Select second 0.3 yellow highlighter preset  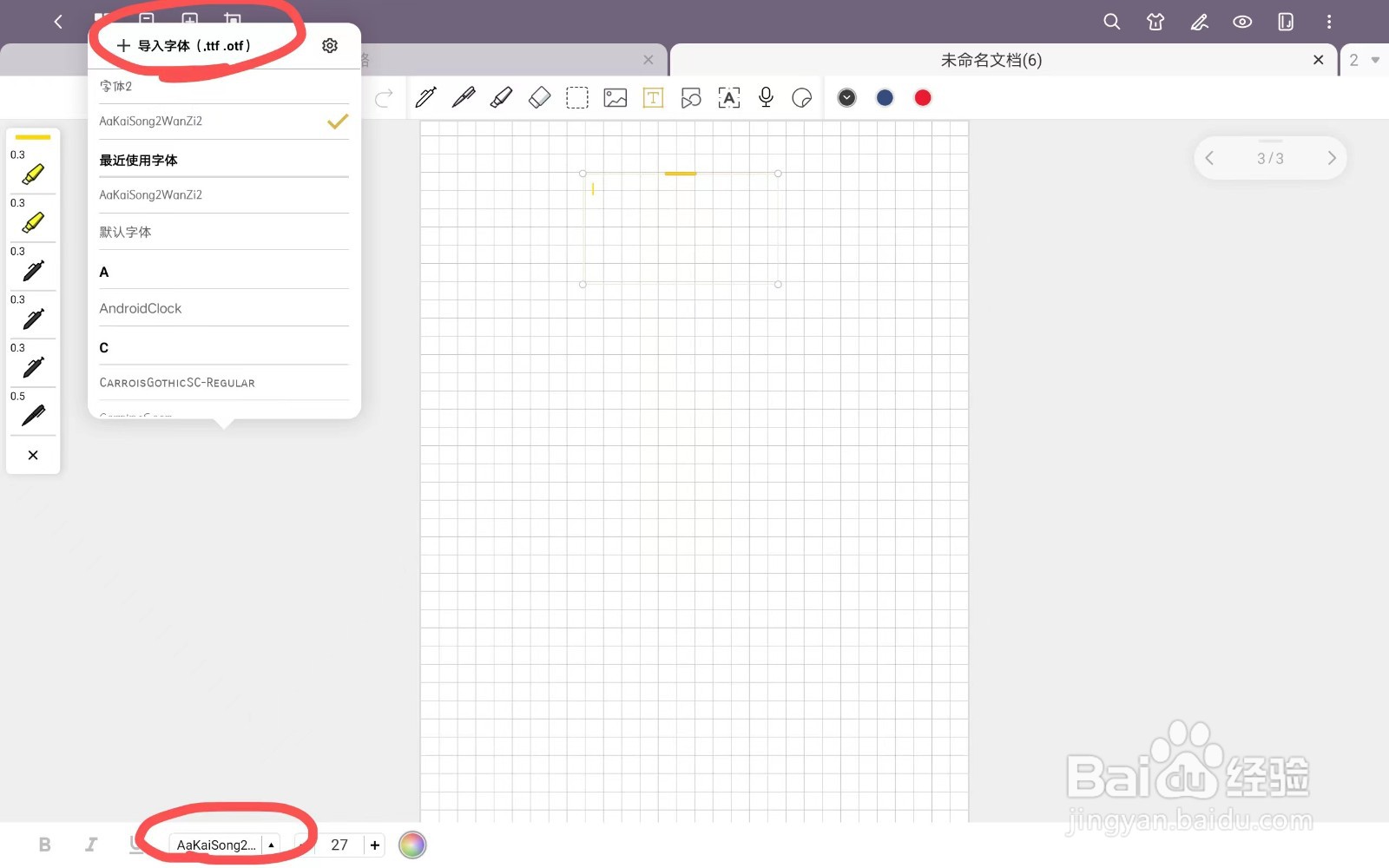pos(33,217)
